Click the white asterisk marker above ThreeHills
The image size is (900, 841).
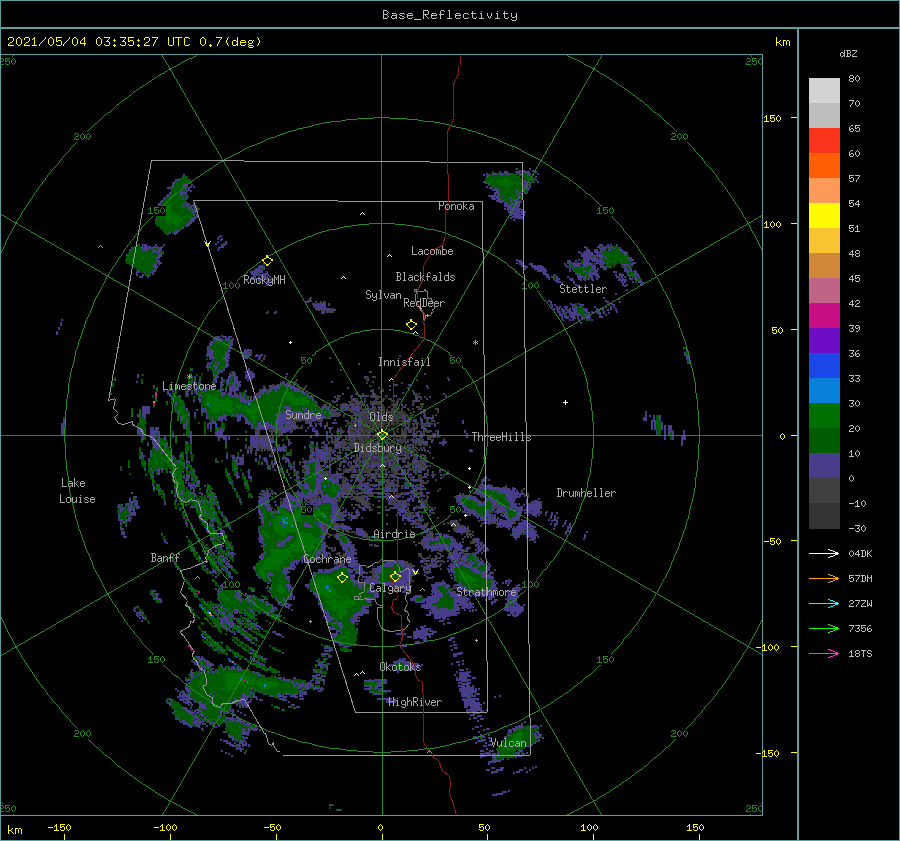[x=475, y=343]
